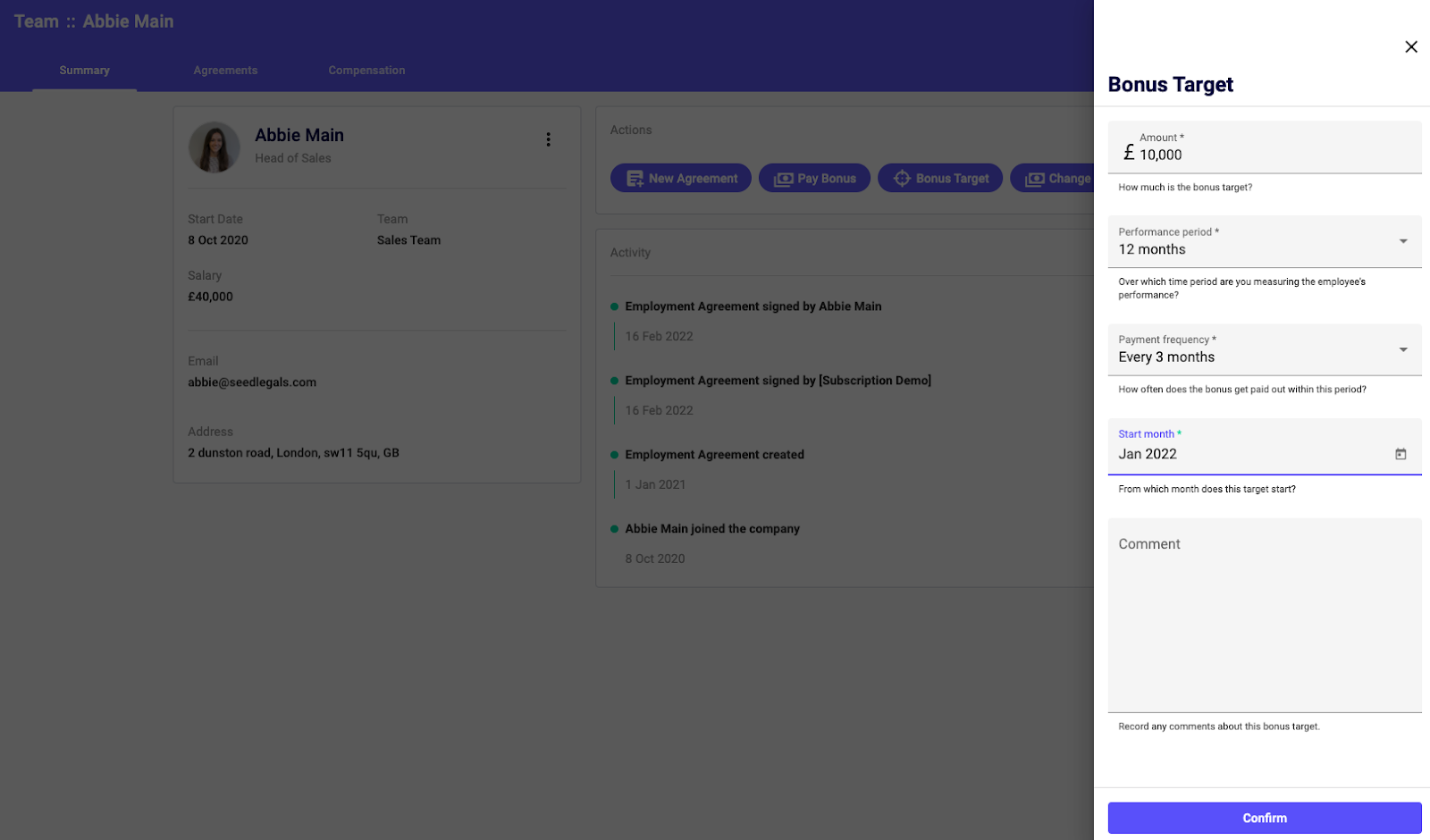Open the Summary tab
Screen dimensions: 1430x840
pos(85,71)
